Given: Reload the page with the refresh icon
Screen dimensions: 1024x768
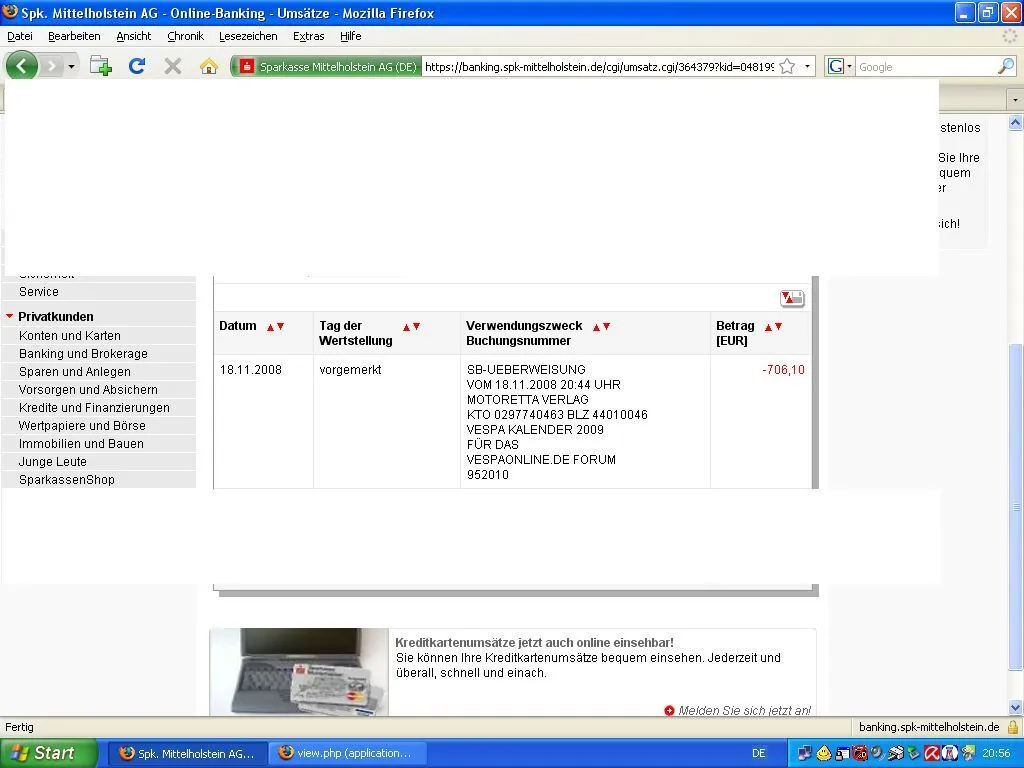Looking at the screenshot, I should click(x=137, y=66).
